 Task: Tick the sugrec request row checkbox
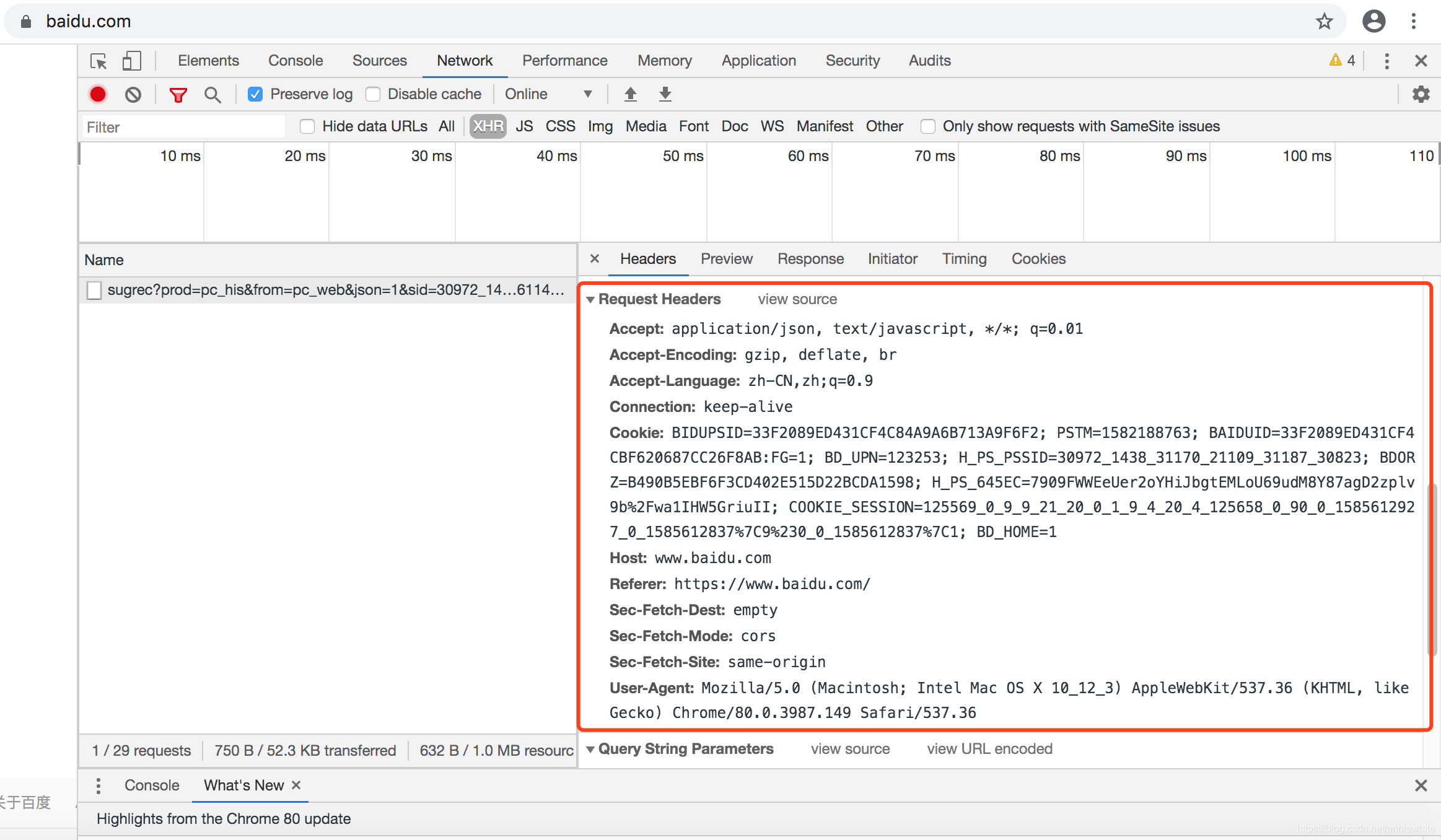tap(94, 290)
